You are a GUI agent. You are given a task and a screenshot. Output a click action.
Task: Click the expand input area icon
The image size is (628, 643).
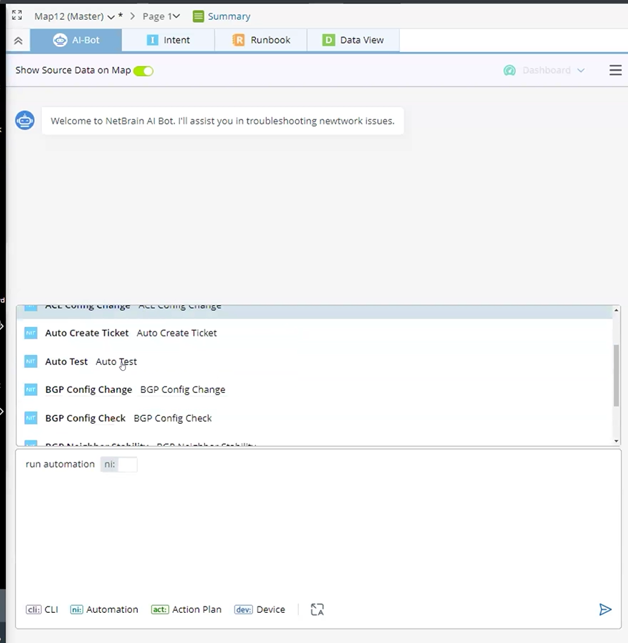(x=317, y=609)
